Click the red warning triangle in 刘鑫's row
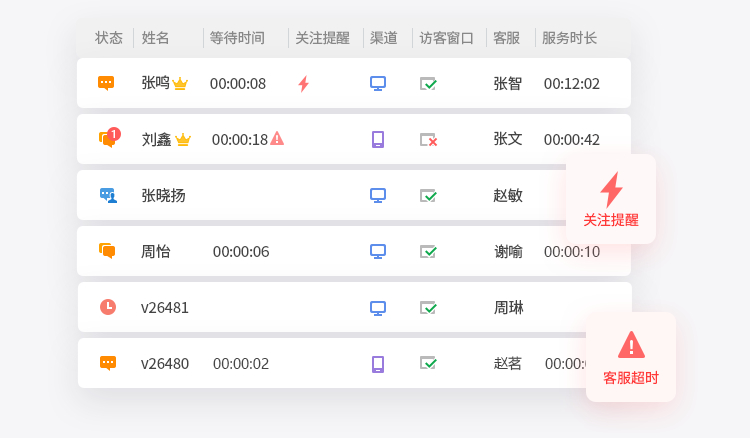 [x=277, y=138]
